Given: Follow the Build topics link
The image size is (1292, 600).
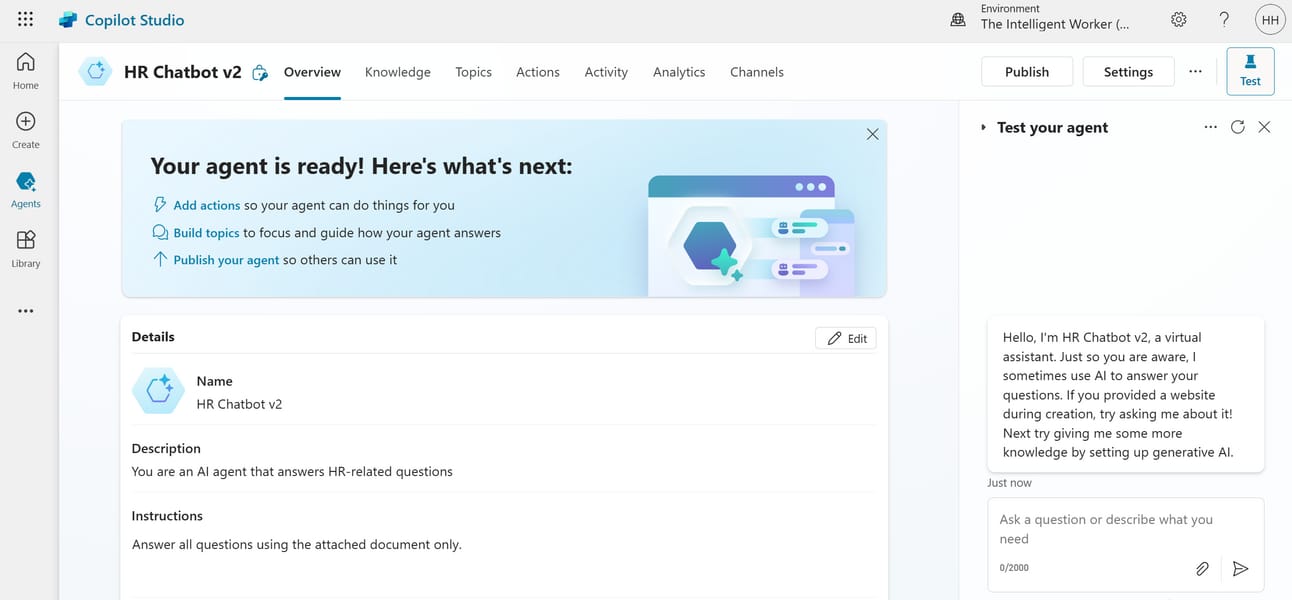Looking at the screenshot, I should (206, 232).
